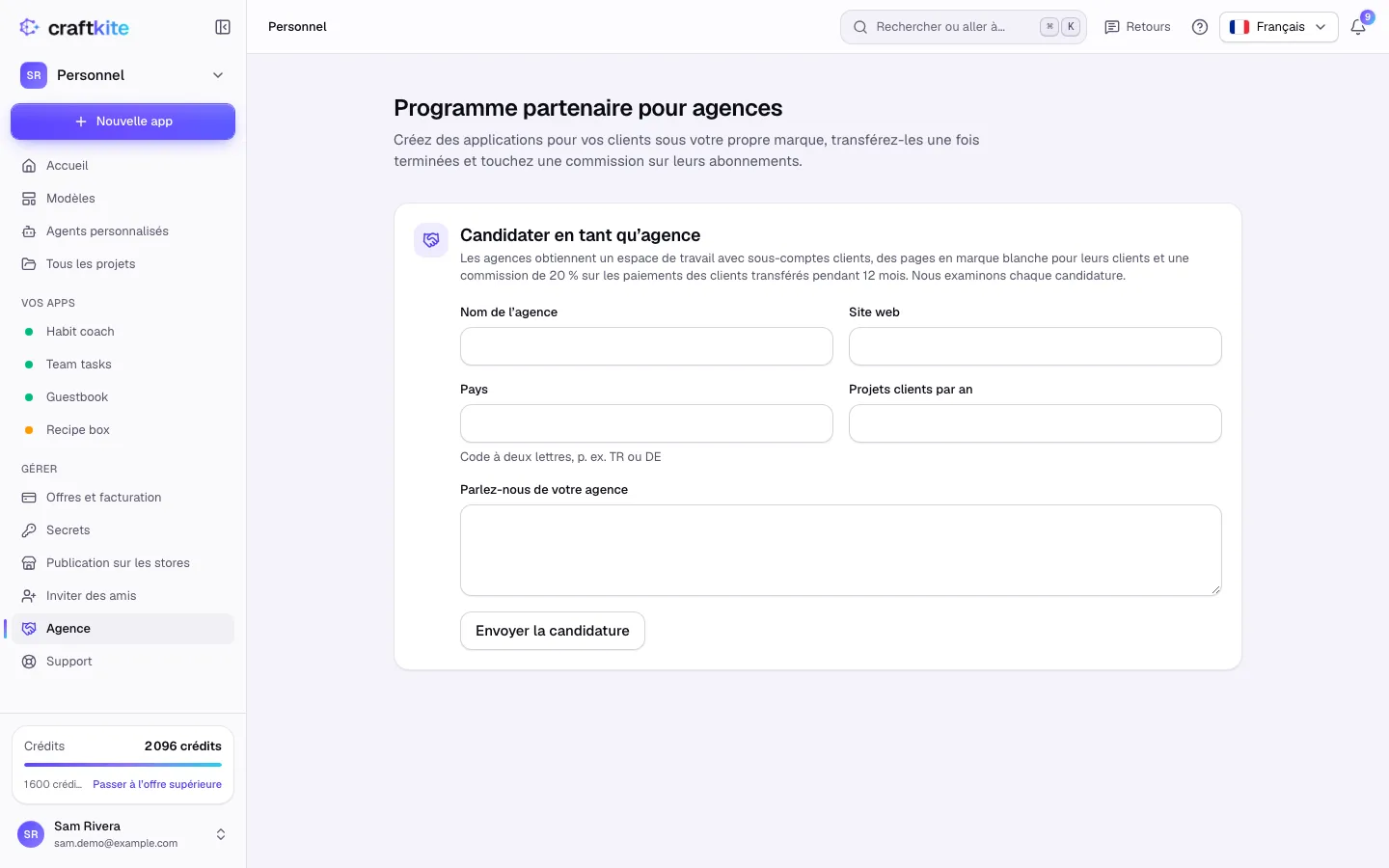1389x868 pixels.
Task: Click the Personnel breadcrumb title
Action: [297, 27]
